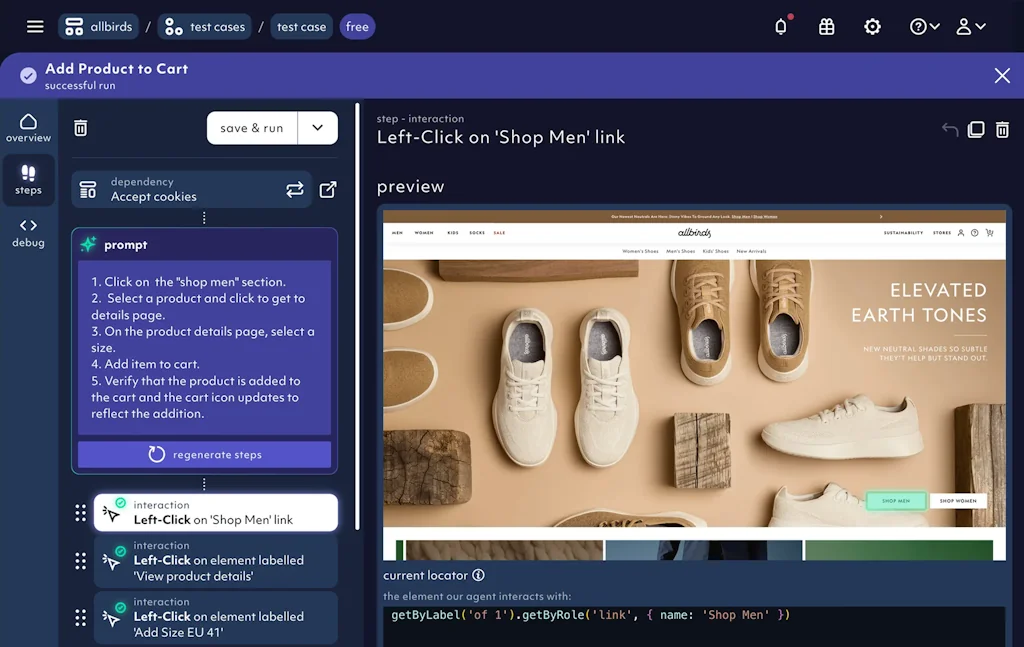1024x647 pixels.
Task: Click trash icon above the steps list
Action: (x=81, y=128)
